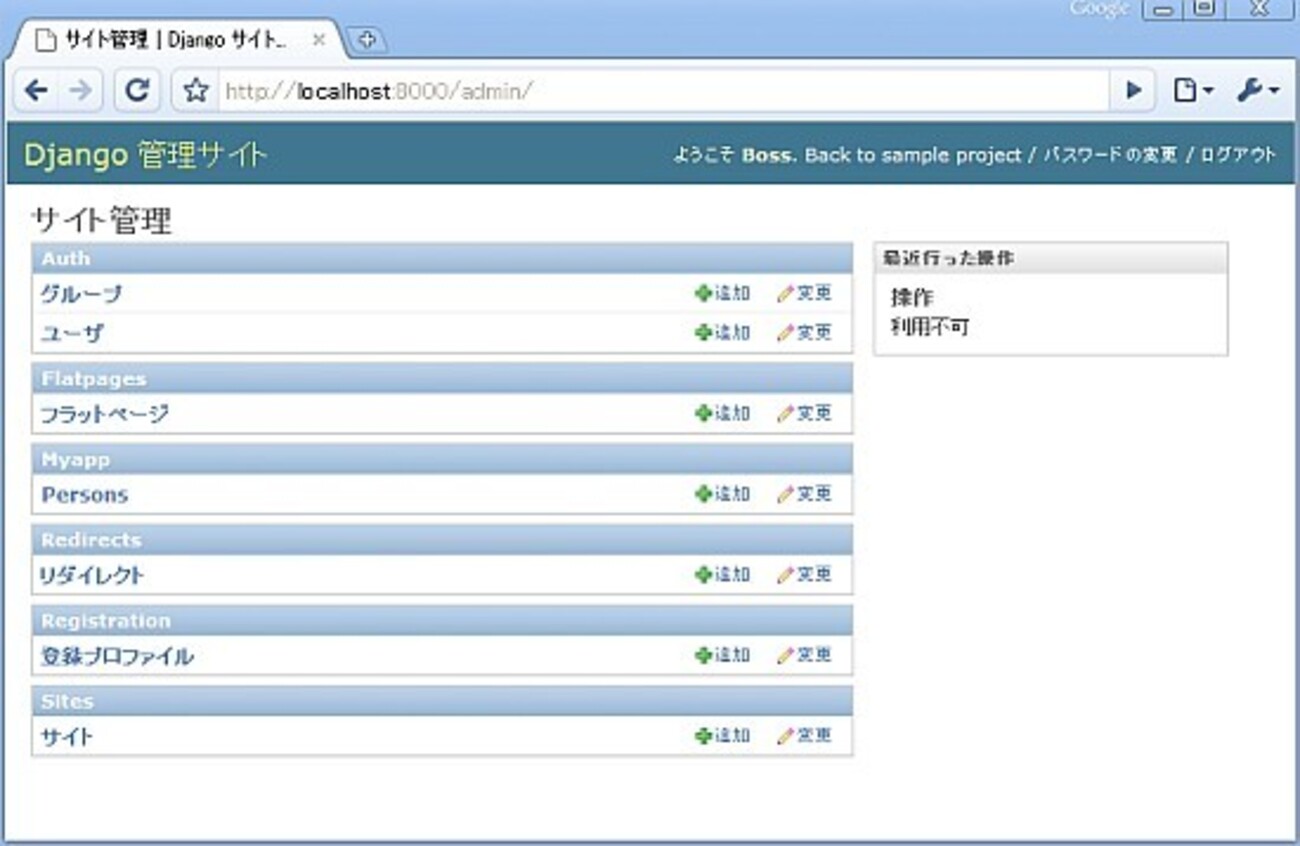
Task: Click the pencil edit icon for Persons
Action: pyautogui.click(x=785, y=493)
